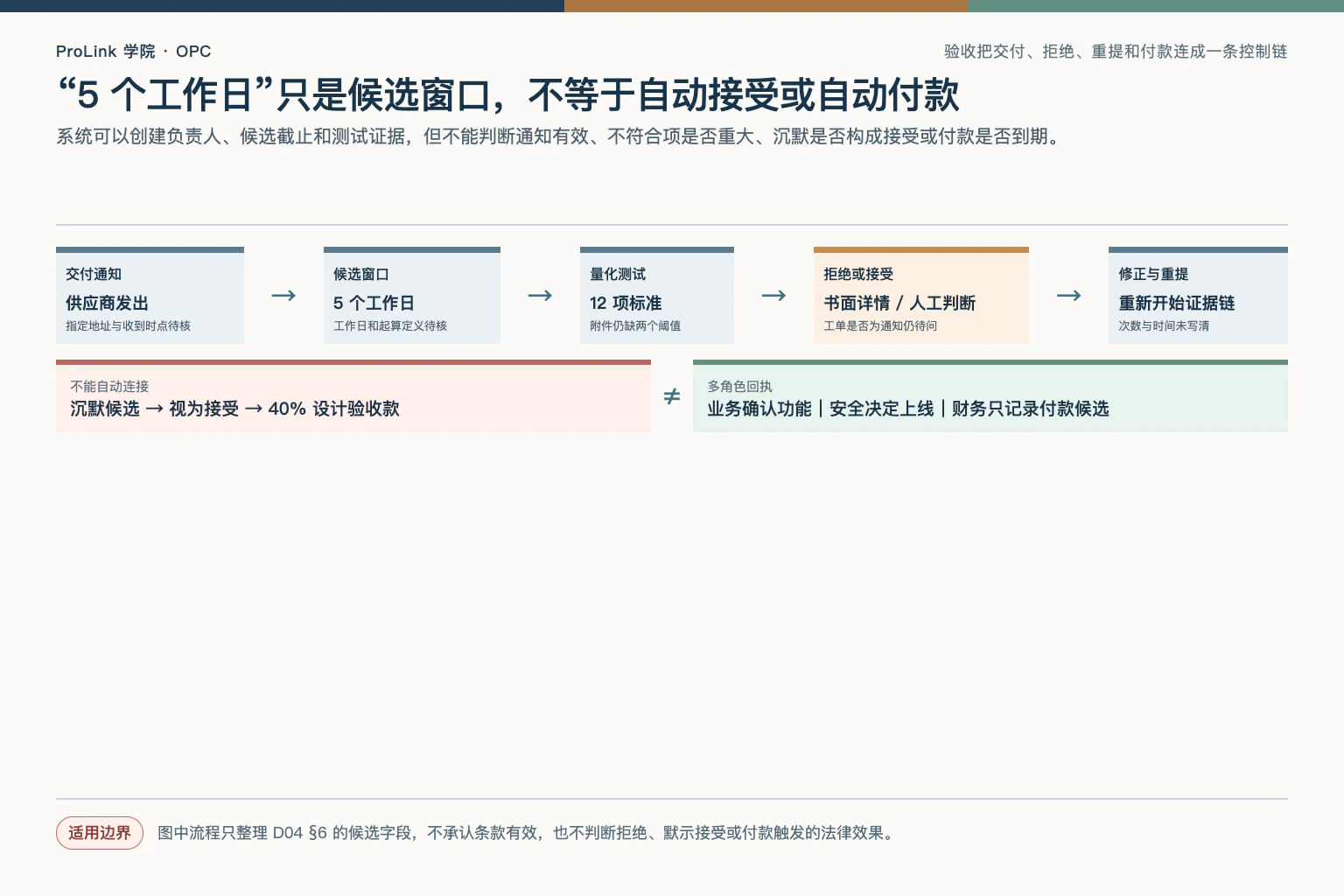Click the note 次数与时间未写清
The height and width of the screenshot is (896, 1344).
(x=1164, y=325)
